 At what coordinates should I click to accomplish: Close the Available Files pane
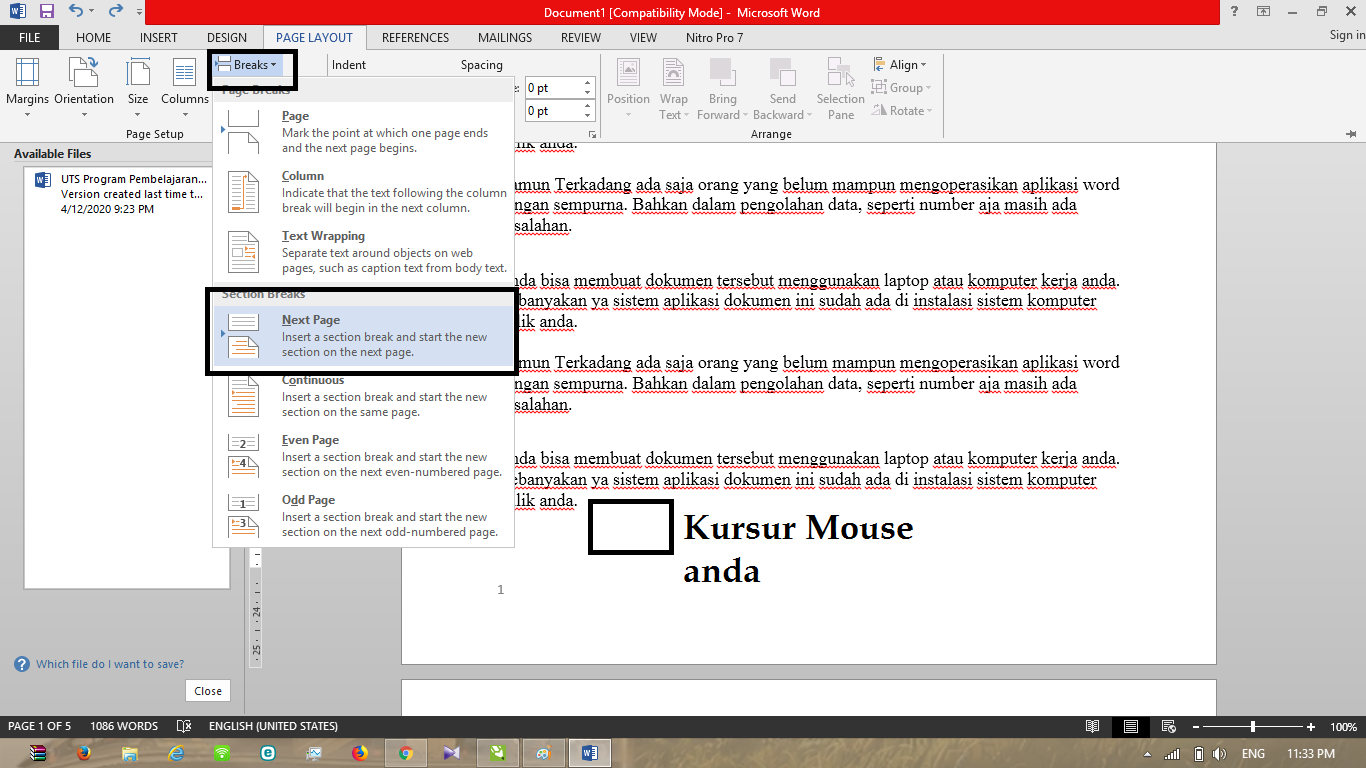coord(207,690)
